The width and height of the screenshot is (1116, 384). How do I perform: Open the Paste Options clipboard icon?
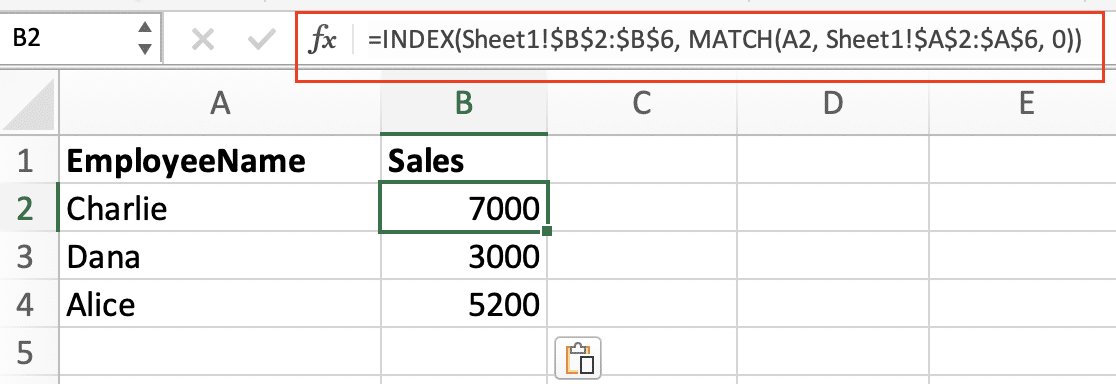pos(578,358)
